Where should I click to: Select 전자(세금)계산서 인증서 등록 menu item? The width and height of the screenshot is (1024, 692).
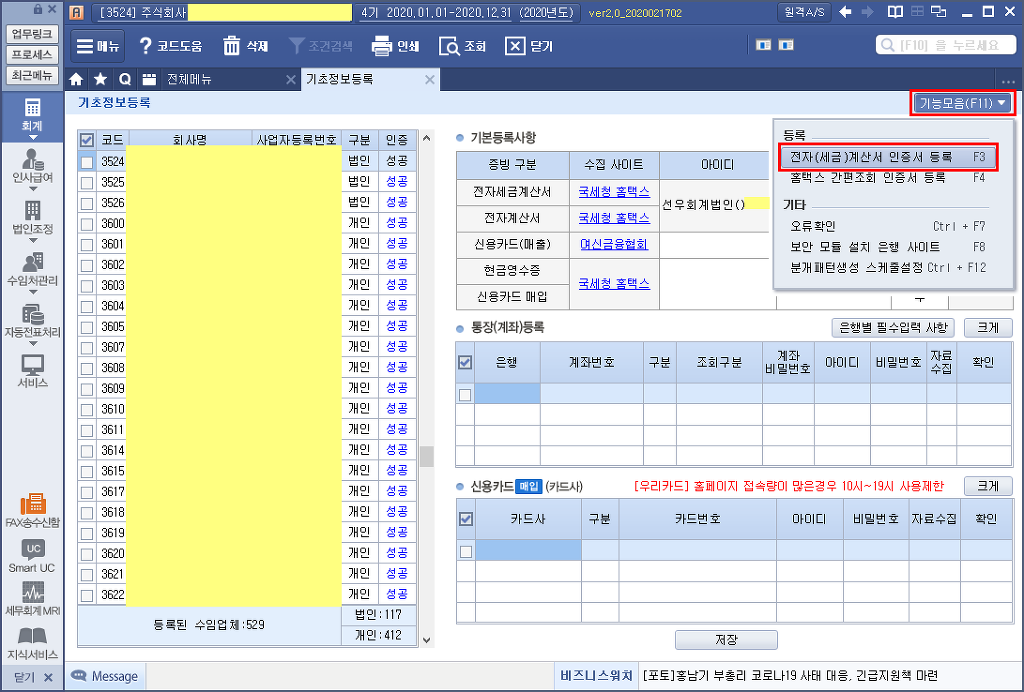coord(871,157)
